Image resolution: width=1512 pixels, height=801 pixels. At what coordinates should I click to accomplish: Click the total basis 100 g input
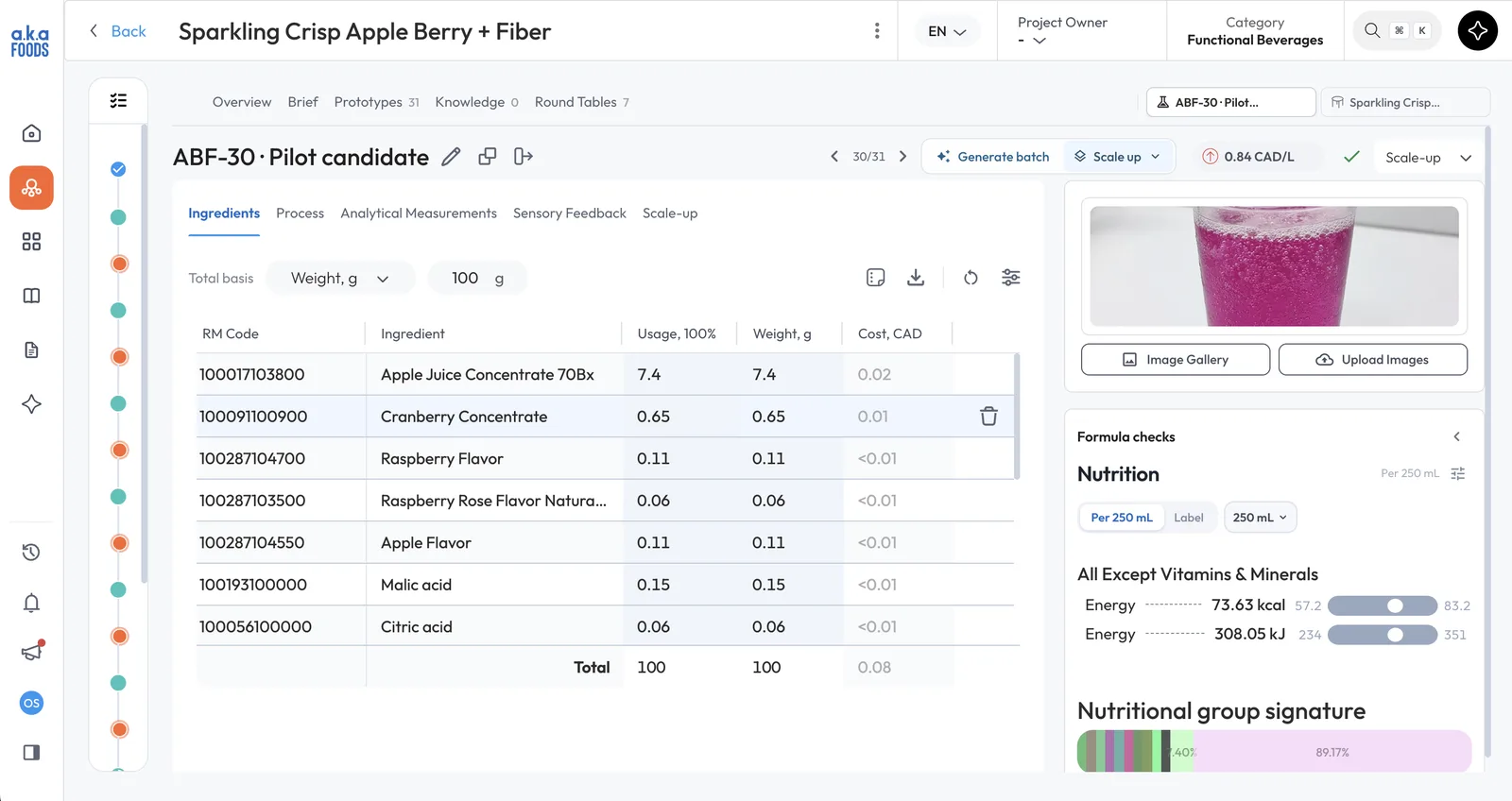click(x=477, y=278)
